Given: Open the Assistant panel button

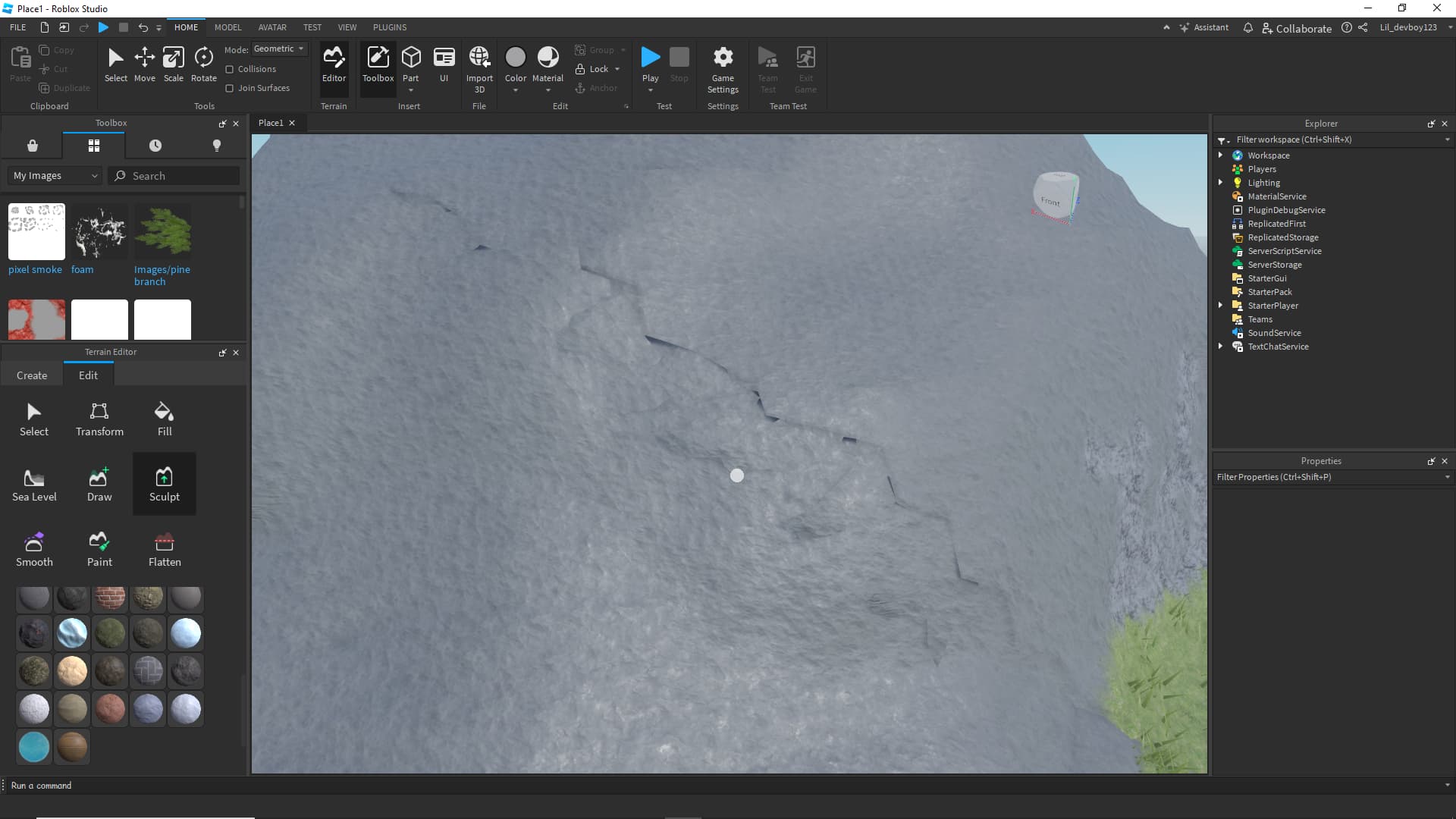Looking at the screenshot, I should [1203, 27].
